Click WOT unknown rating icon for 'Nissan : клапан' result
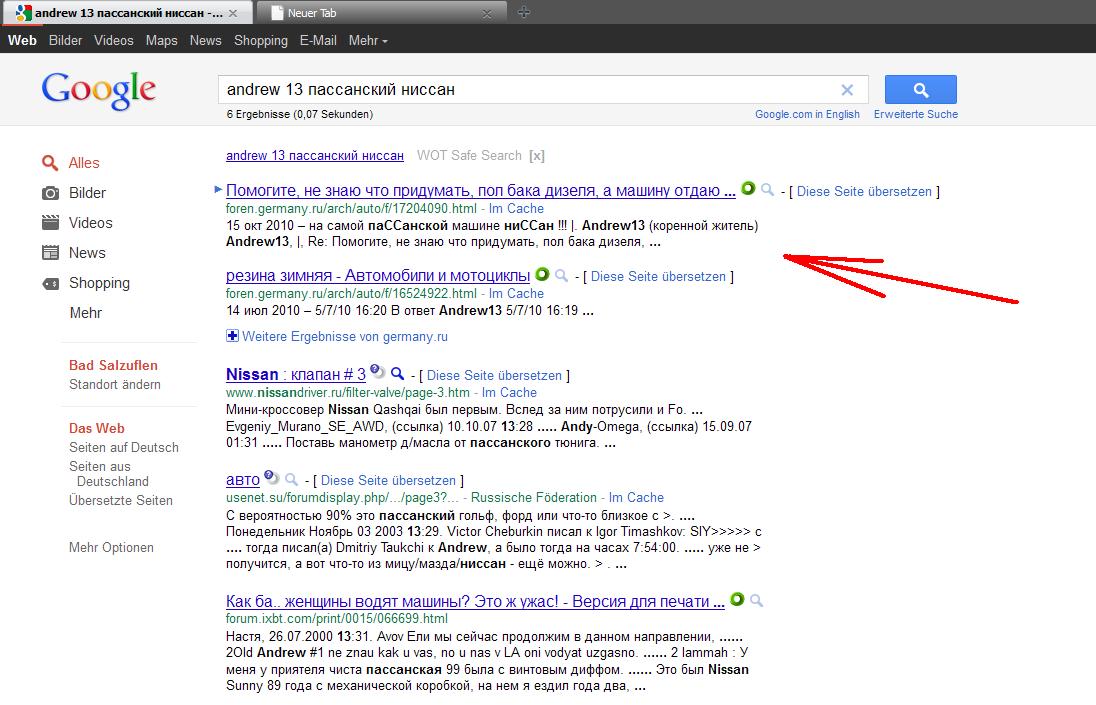 pos(377,370)
